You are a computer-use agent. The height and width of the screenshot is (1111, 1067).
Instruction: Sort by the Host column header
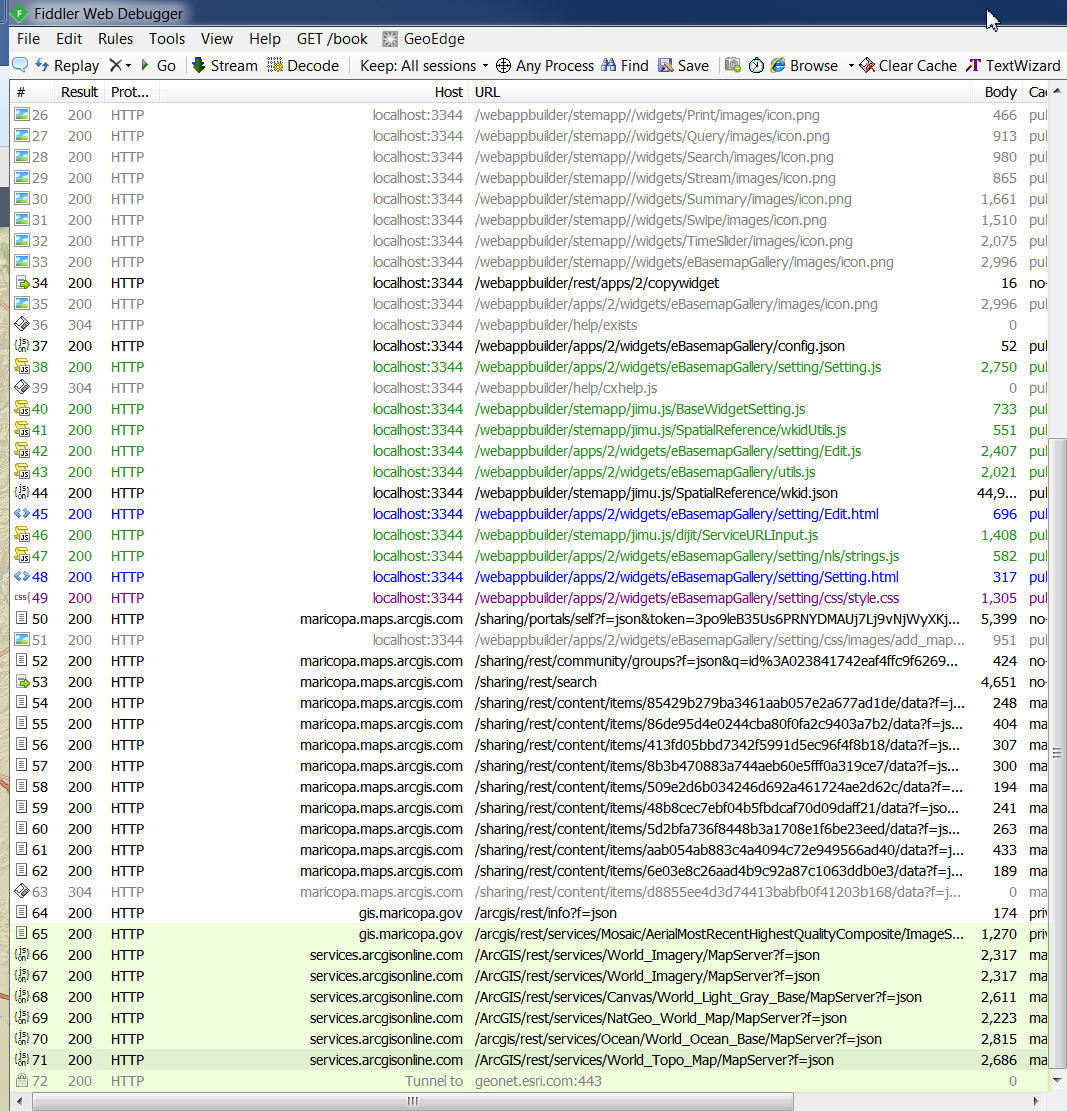pos(314,92)
